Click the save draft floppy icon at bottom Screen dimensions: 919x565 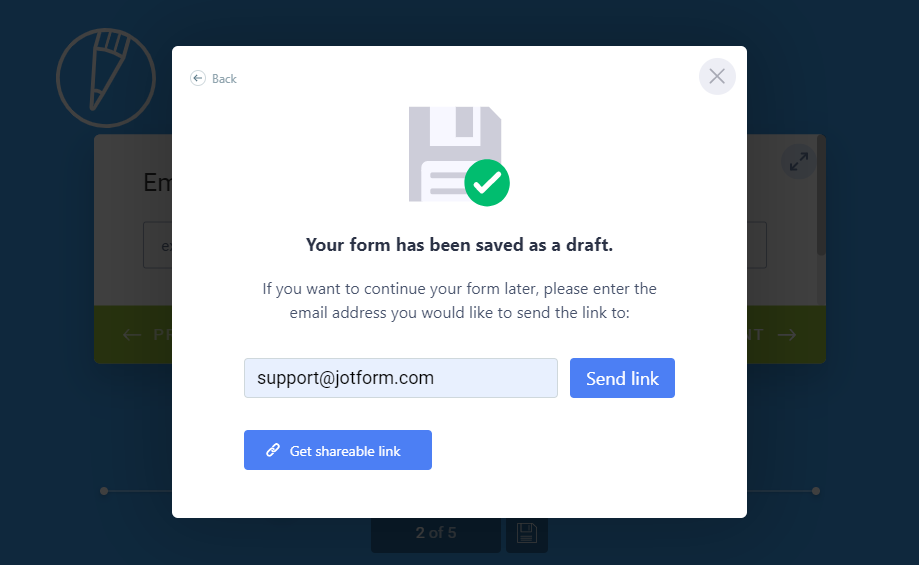click(x=527, y=534)
